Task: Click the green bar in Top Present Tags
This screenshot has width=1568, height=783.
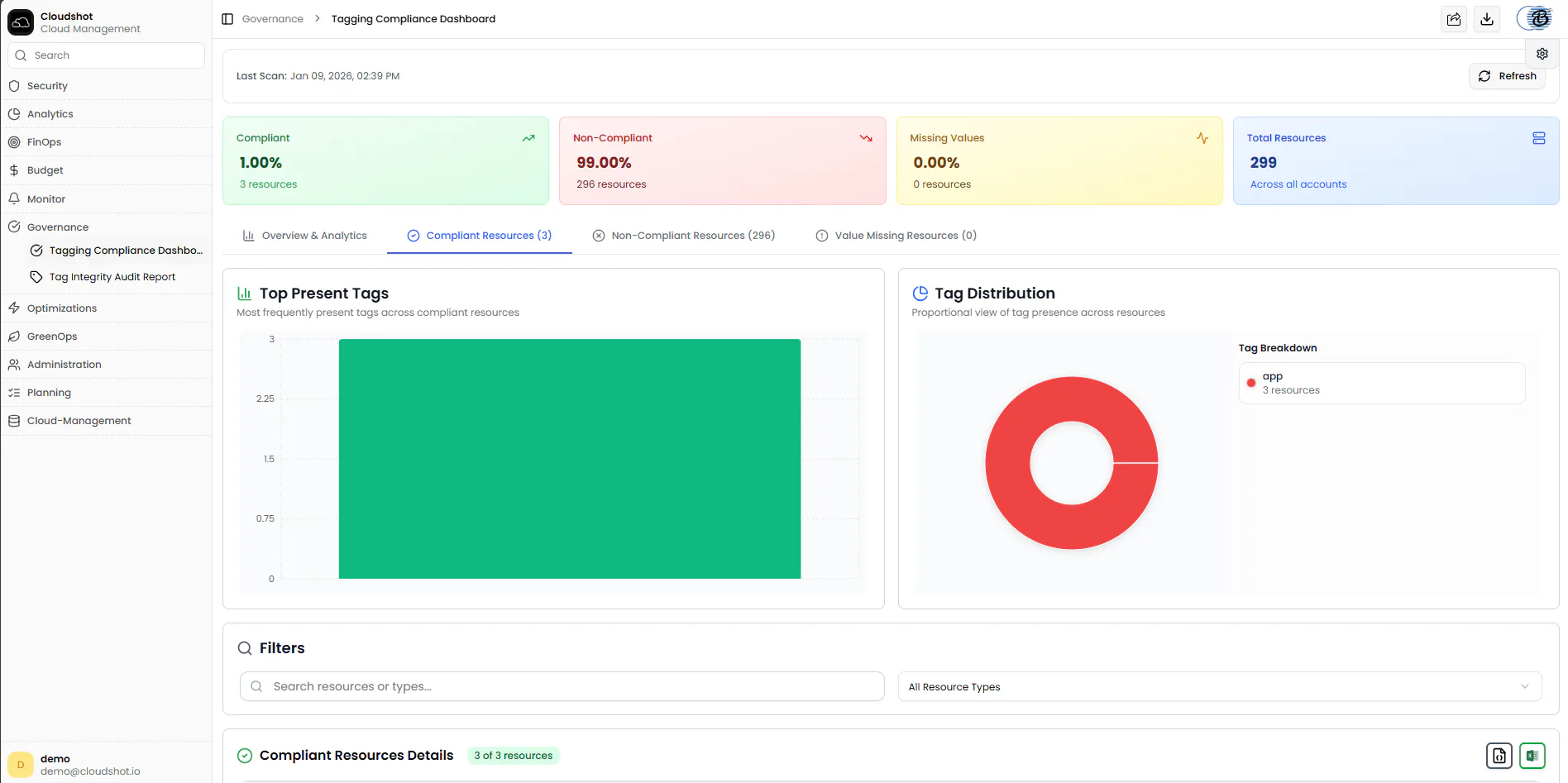Action: (570, 459)
